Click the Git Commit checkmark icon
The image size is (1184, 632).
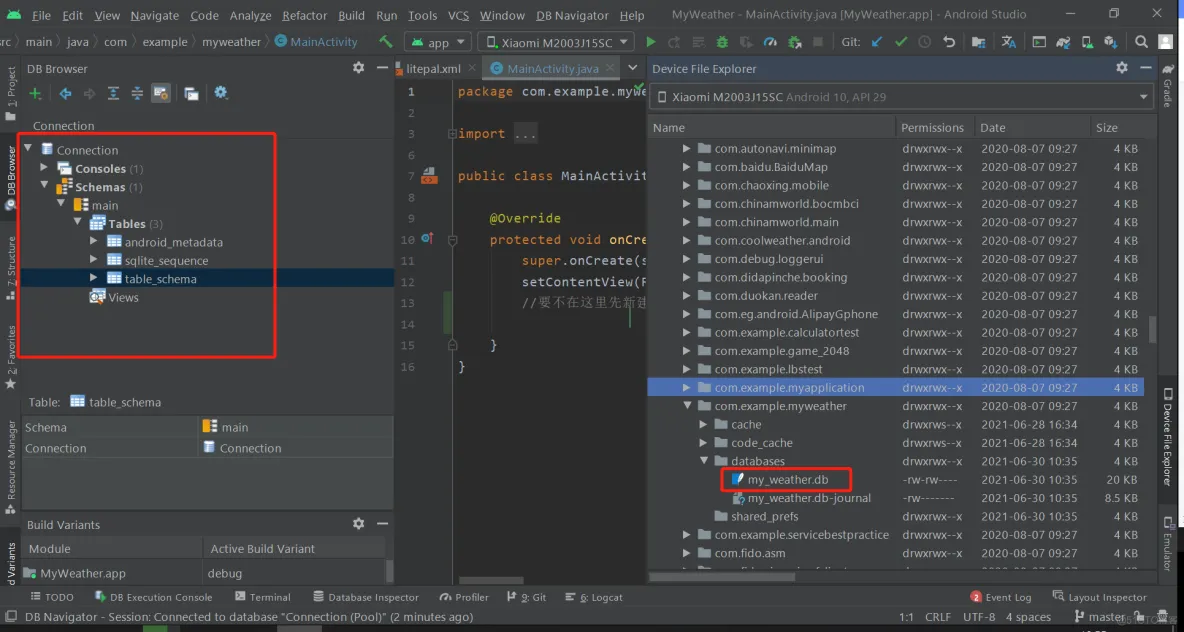[900, 42]
